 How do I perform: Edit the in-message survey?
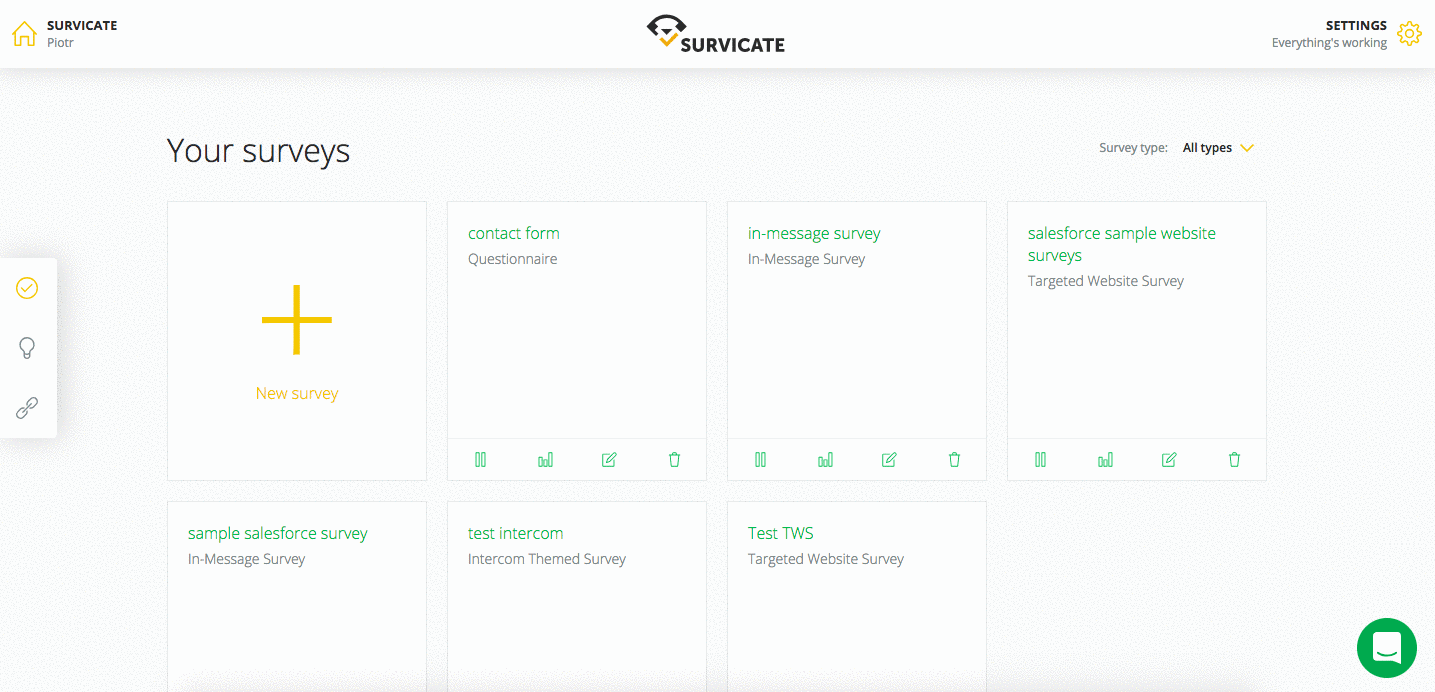click(889, 460)
